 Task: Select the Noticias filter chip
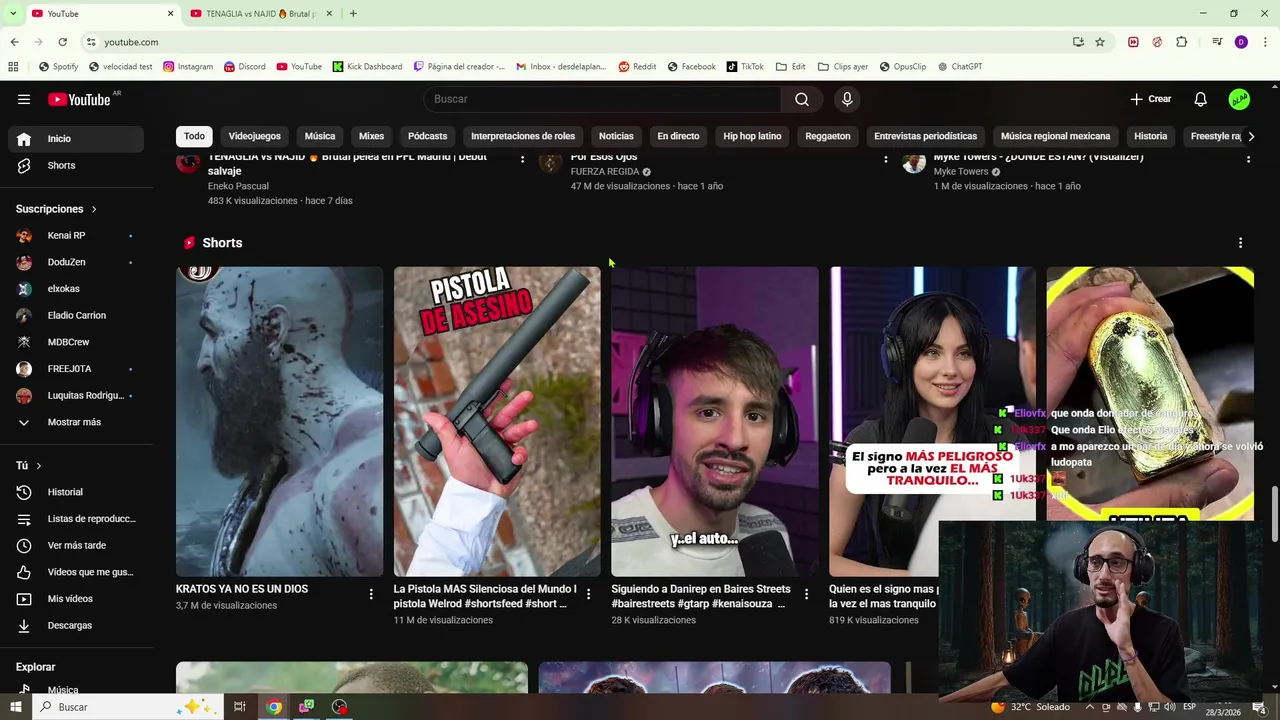616,136
